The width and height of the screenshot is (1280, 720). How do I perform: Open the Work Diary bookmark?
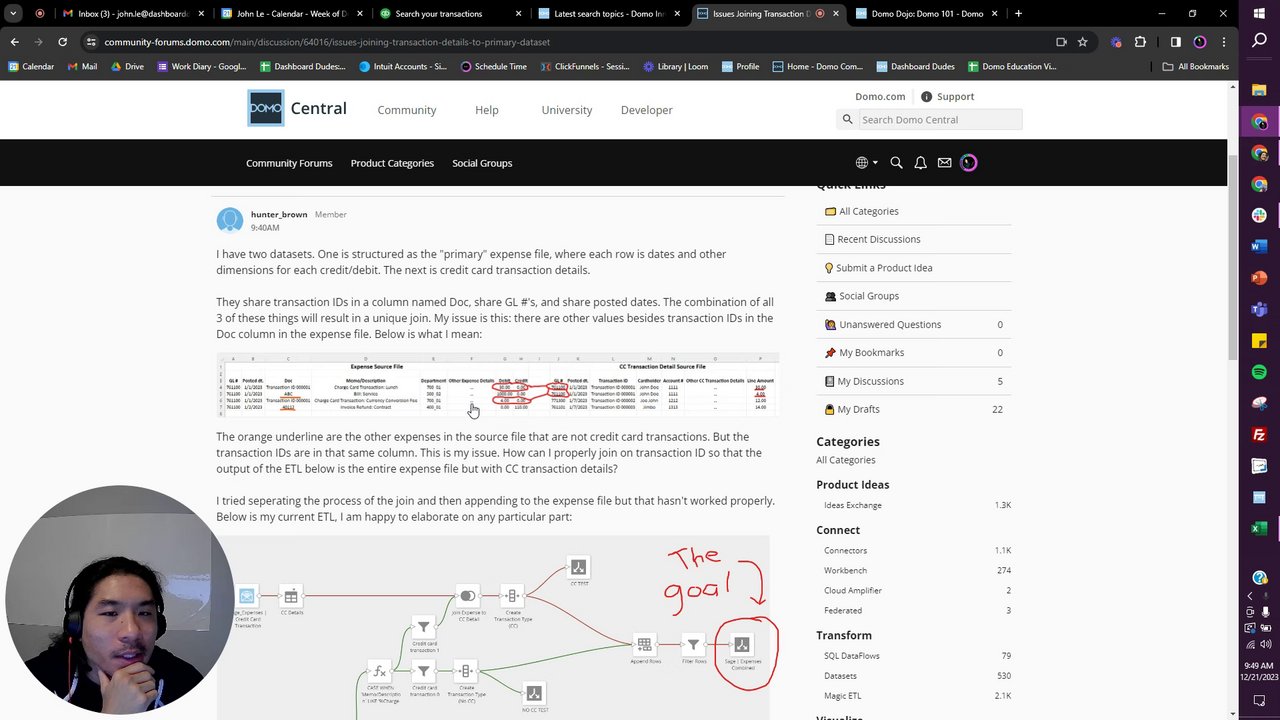click(202, 66)
